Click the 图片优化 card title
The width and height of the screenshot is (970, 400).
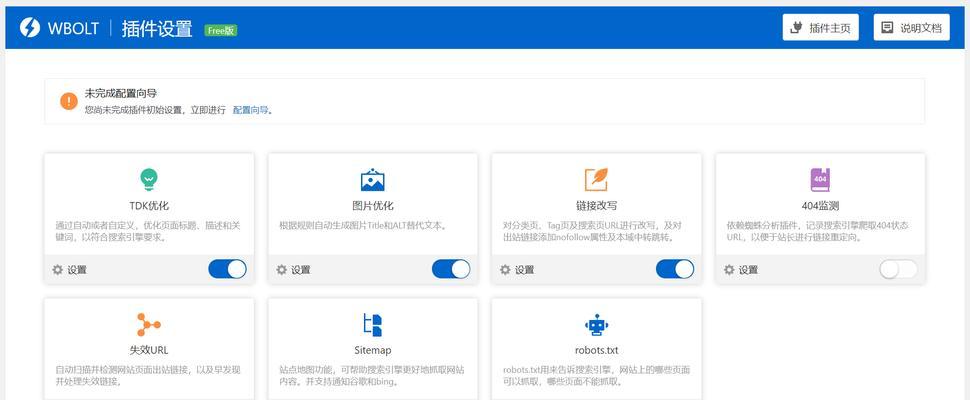point(372,206)
